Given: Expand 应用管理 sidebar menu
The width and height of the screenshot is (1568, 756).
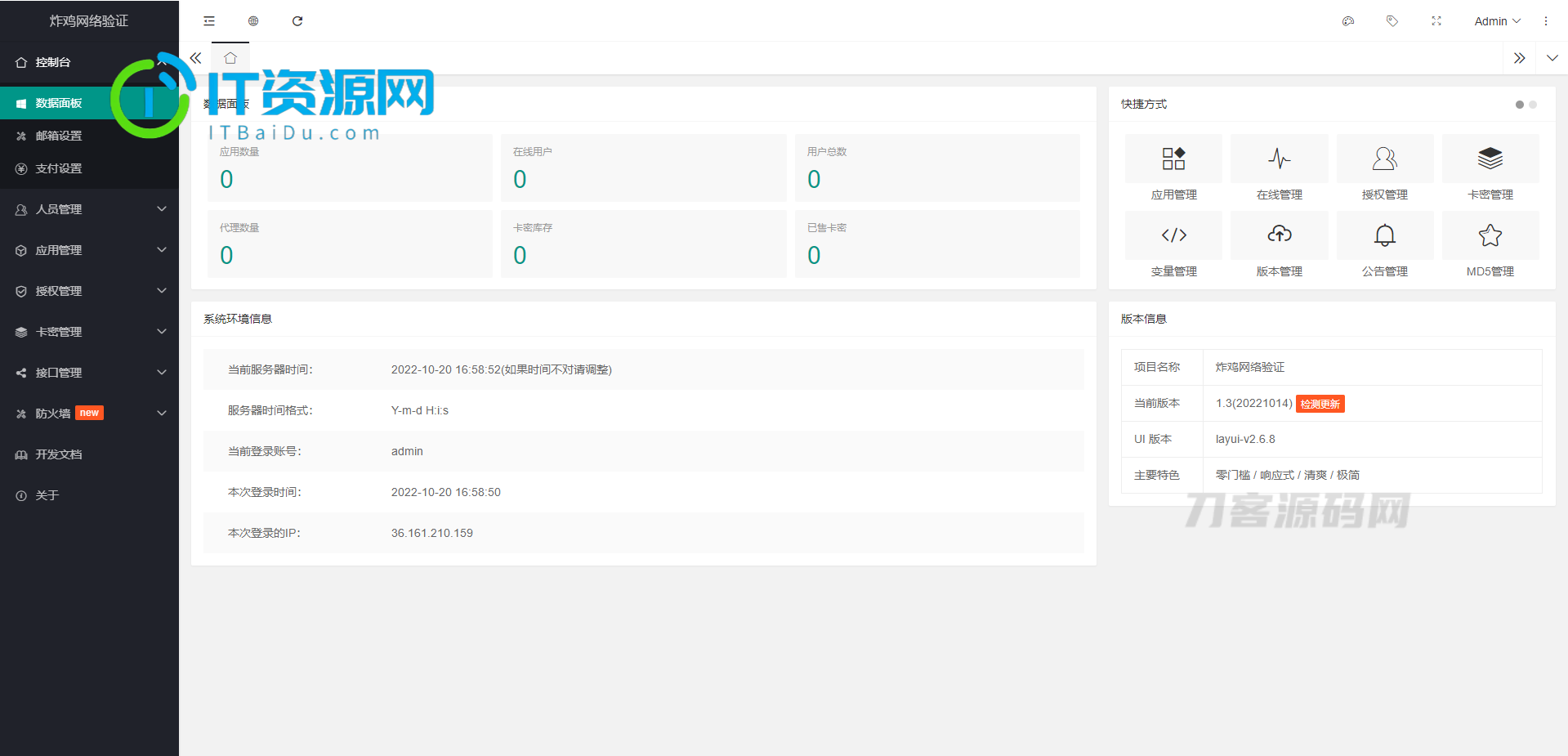Looking at the screenshot, I should (89, 250).
